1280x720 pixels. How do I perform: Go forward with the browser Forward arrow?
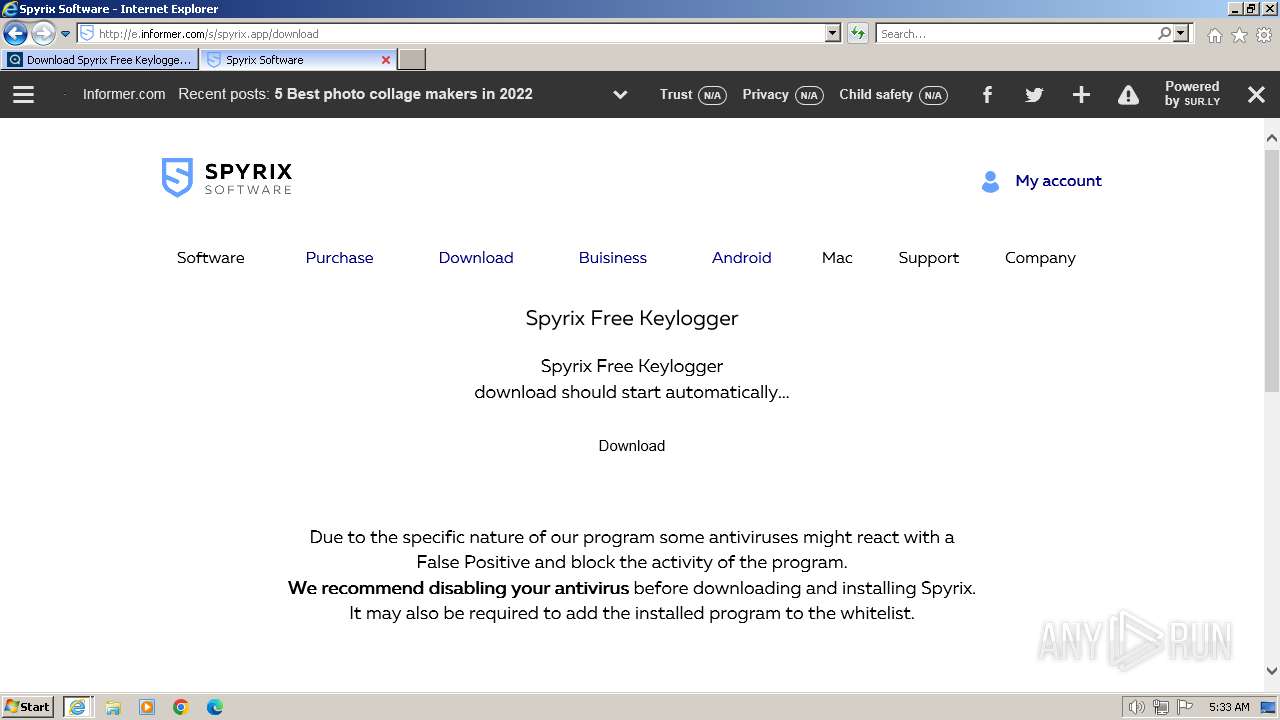[x=43, y=33]
